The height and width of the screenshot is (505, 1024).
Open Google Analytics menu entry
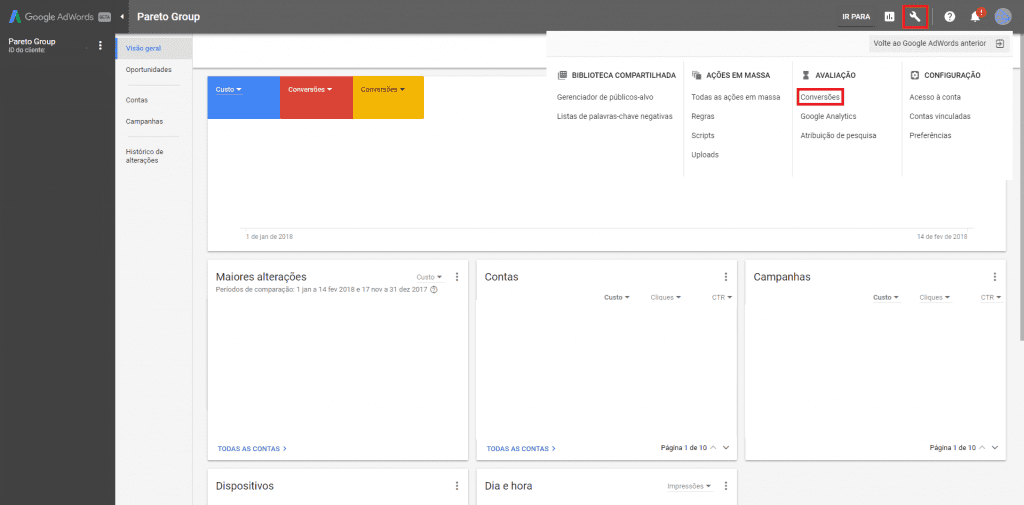click(x=828, y=116)
